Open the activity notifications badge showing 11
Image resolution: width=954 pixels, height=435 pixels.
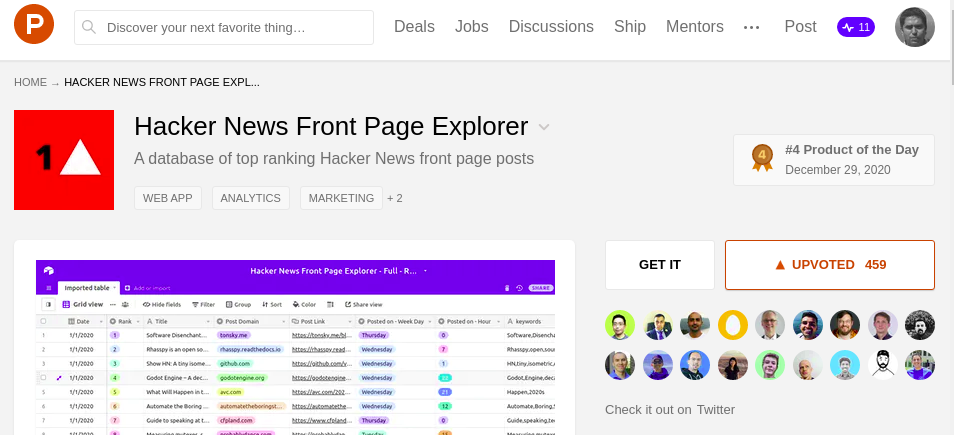point(856,27)
